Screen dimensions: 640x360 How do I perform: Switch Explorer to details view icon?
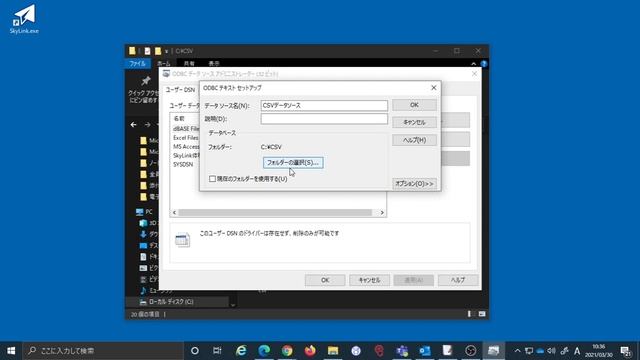pyautogui.click(x=469, y=314)
